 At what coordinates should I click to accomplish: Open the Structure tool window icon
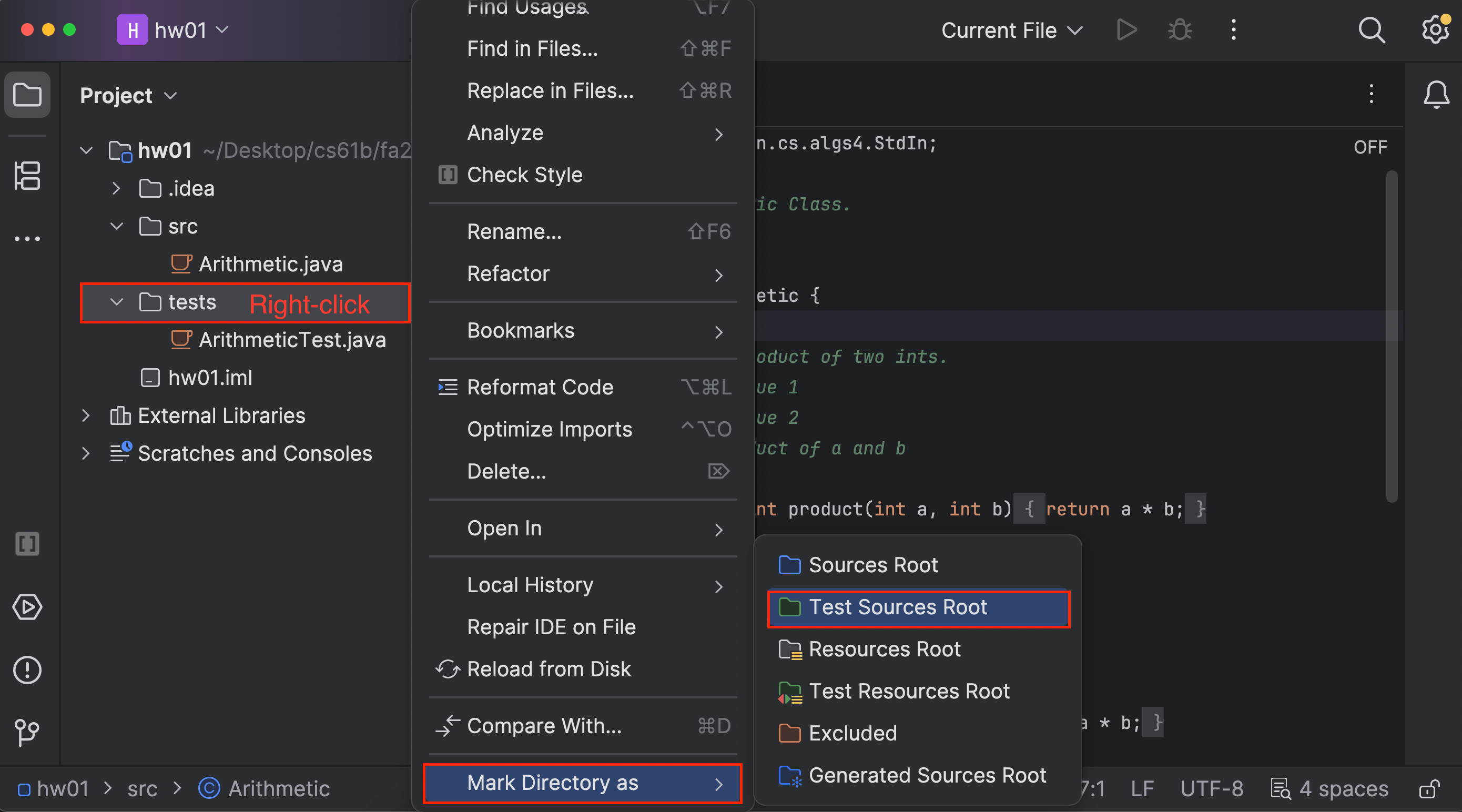[x=27, y=176]
